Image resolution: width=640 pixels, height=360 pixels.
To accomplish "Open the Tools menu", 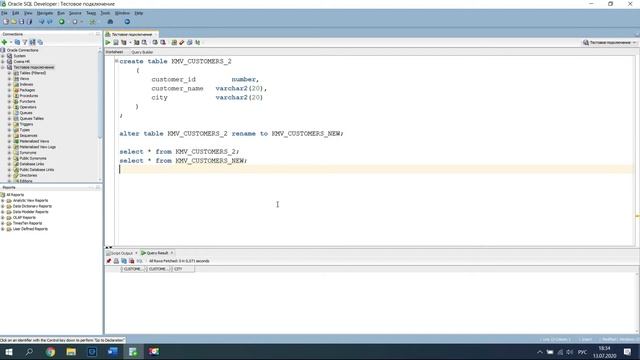I will 105,13.
